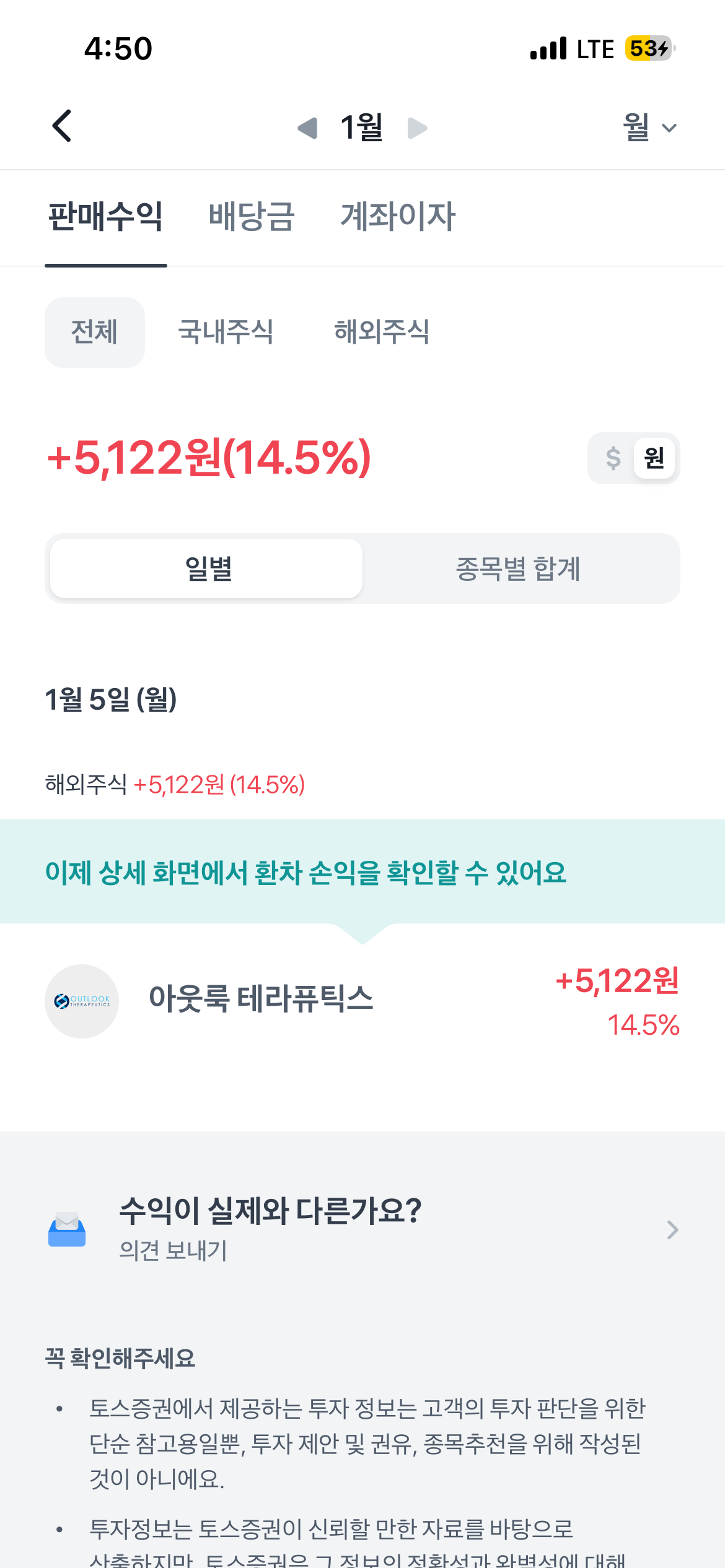Viewport: 725px width, 1568px height.
Task: Switch currency display to dollar
Action: (x=613, y=458)
